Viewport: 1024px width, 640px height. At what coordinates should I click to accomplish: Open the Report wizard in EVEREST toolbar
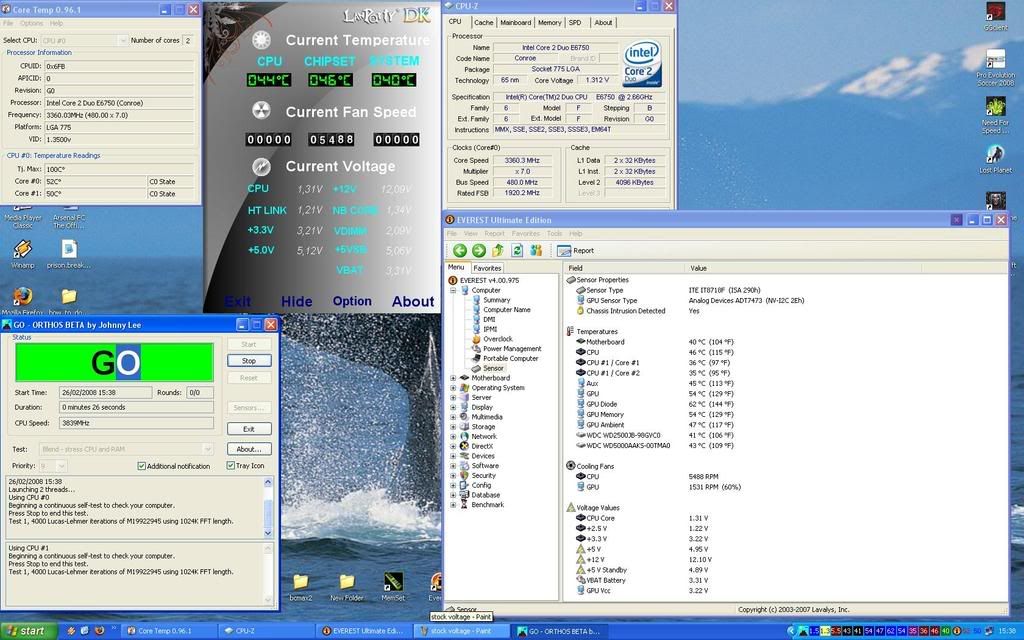578,250
